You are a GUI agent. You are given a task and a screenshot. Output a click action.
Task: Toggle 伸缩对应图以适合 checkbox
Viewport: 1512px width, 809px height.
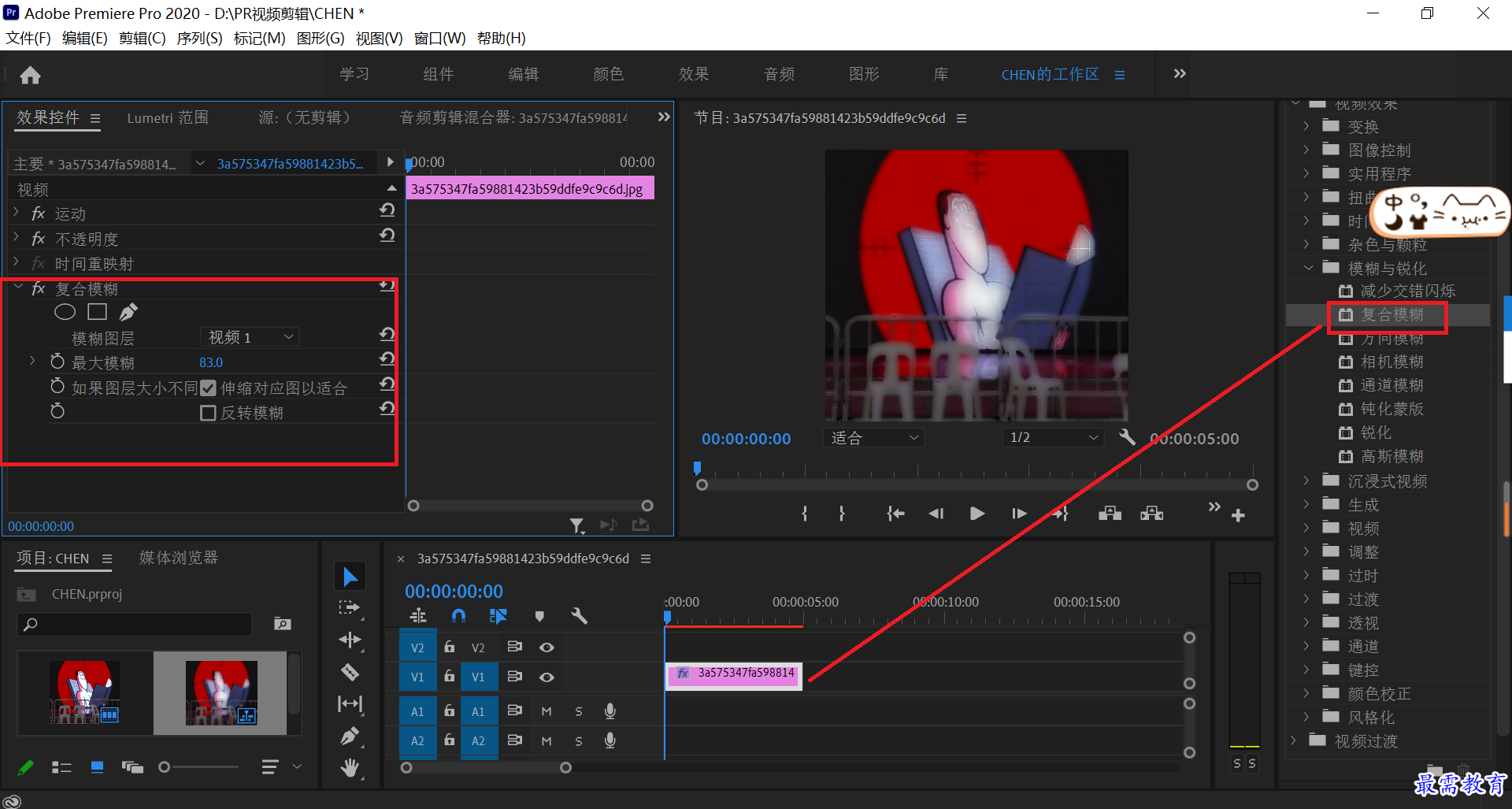pyautogui.click(x=208, y=388)
